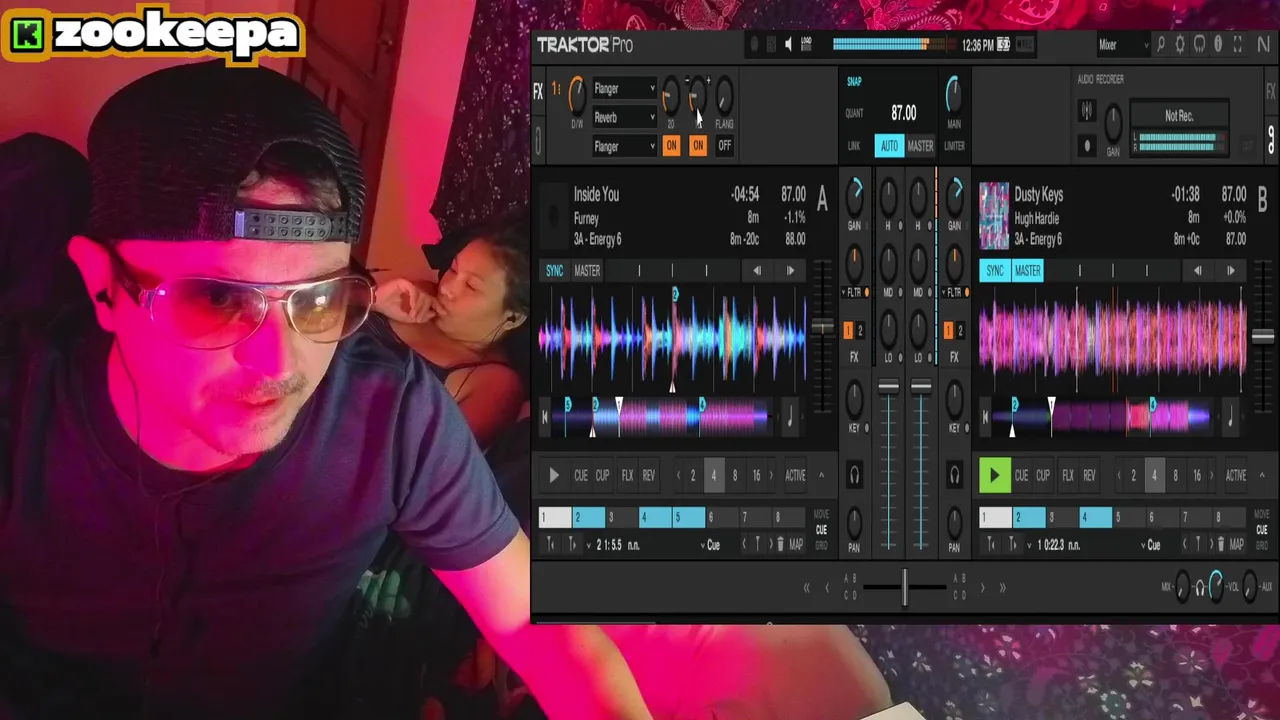This screenshot has width=1280, height=720.
Task: Play deck A
Action: point(554,476)
